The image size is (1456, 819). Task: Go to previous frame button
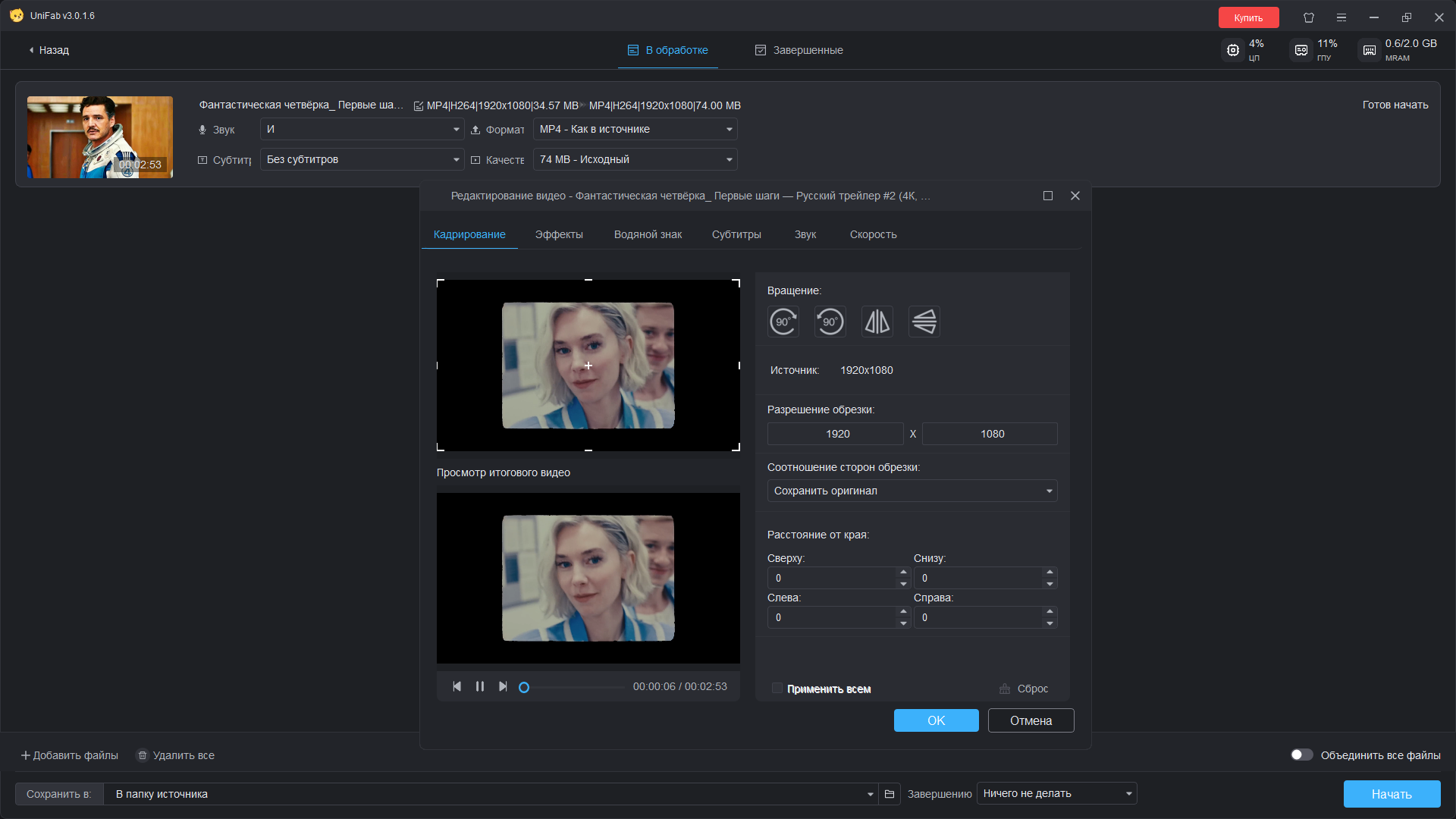(x=457, y=686)
